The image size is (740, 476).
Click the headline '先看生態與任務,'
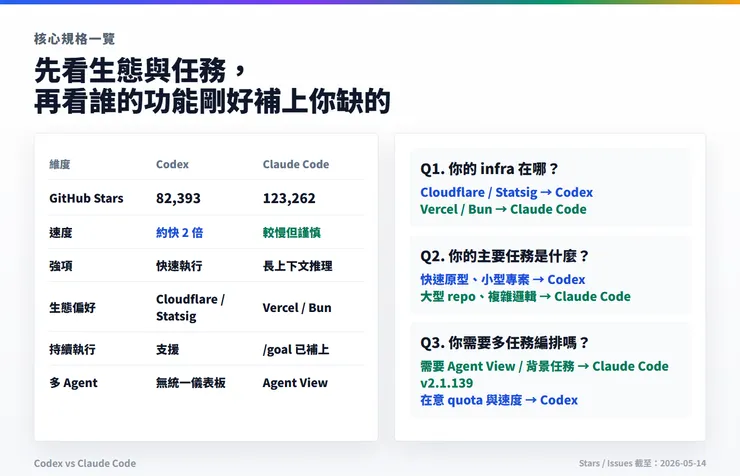click(141, 71)
